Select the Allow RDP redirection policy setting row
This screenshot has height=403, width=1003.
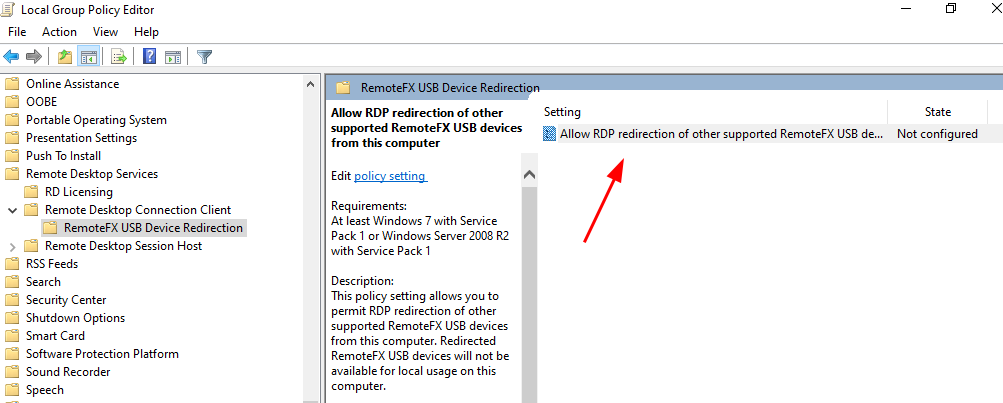(720, 134)
